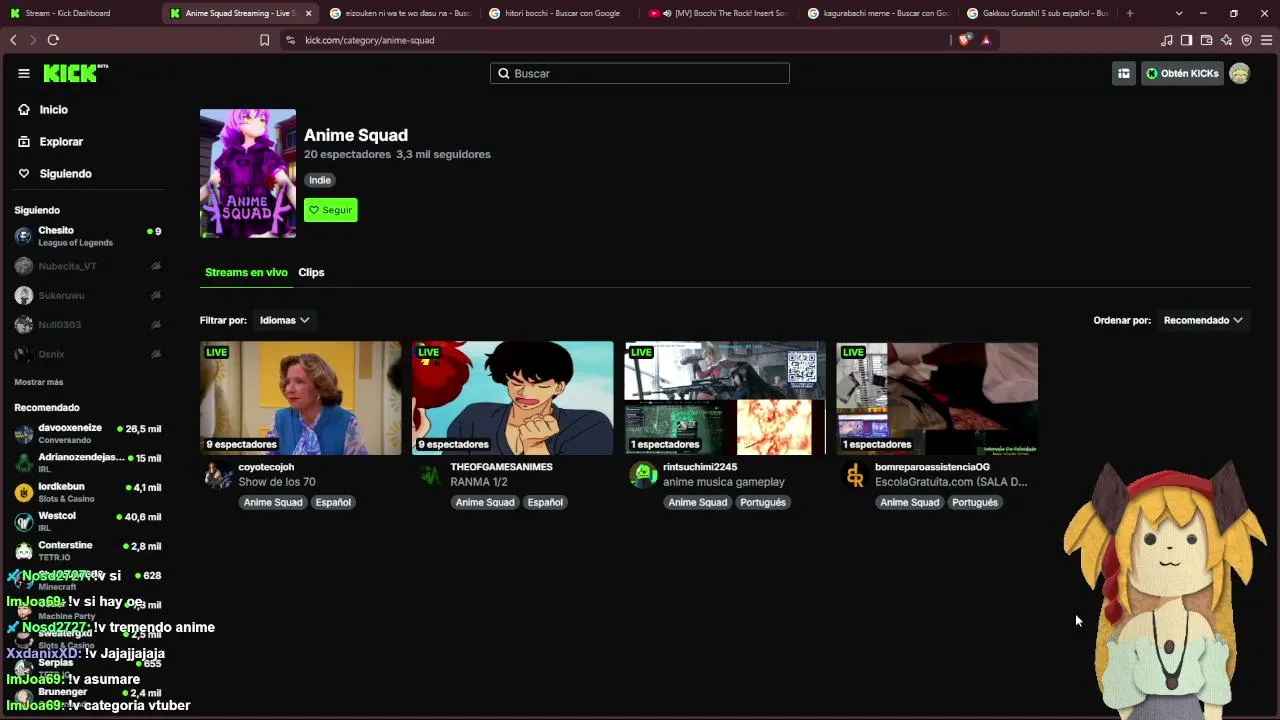The height and width of the screenshot is (720, 1280).
Task: Click the browser address bar URL
Action: 370,40
